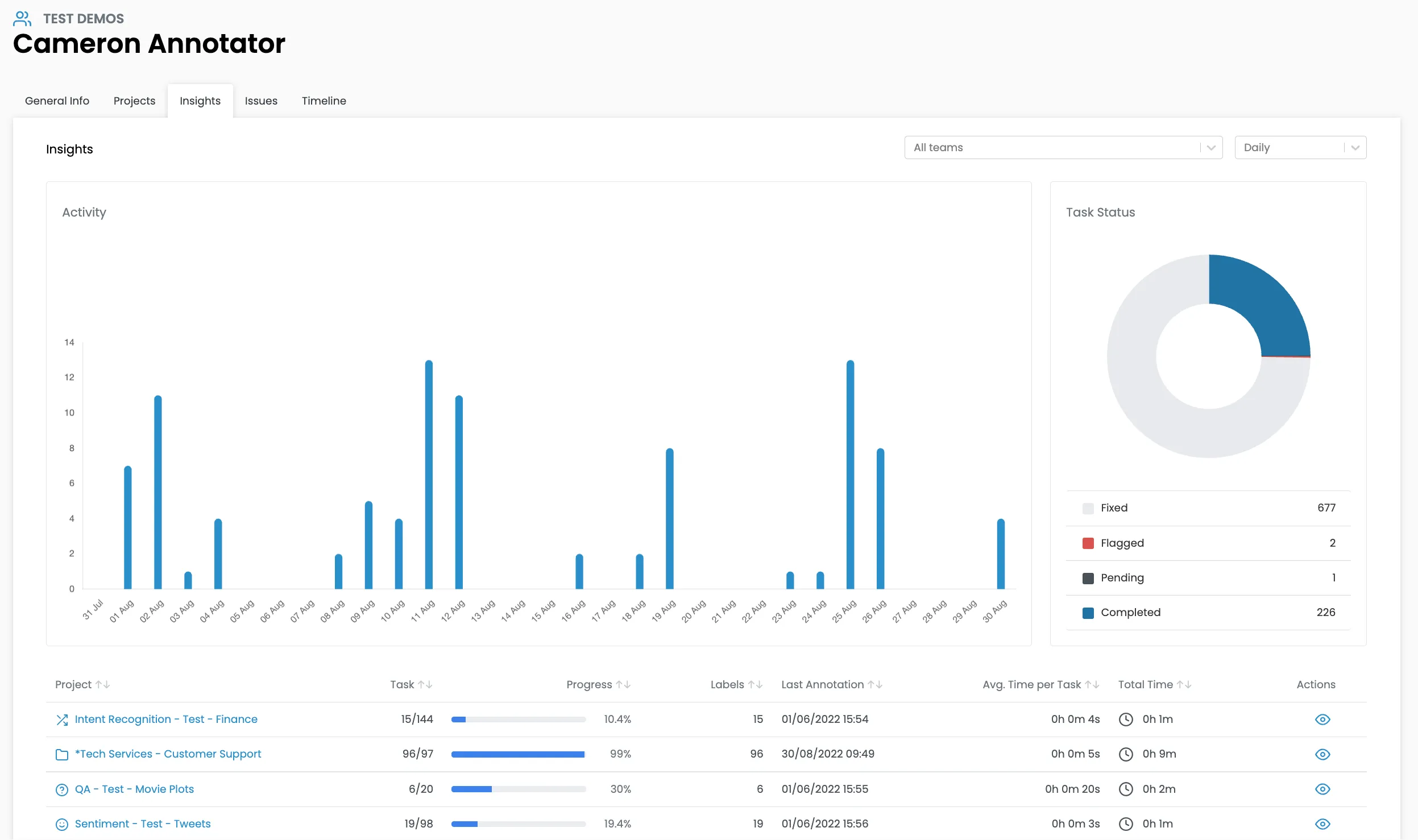
Task: Click the 12 Aug activity bar
Action: pos(459,492)
